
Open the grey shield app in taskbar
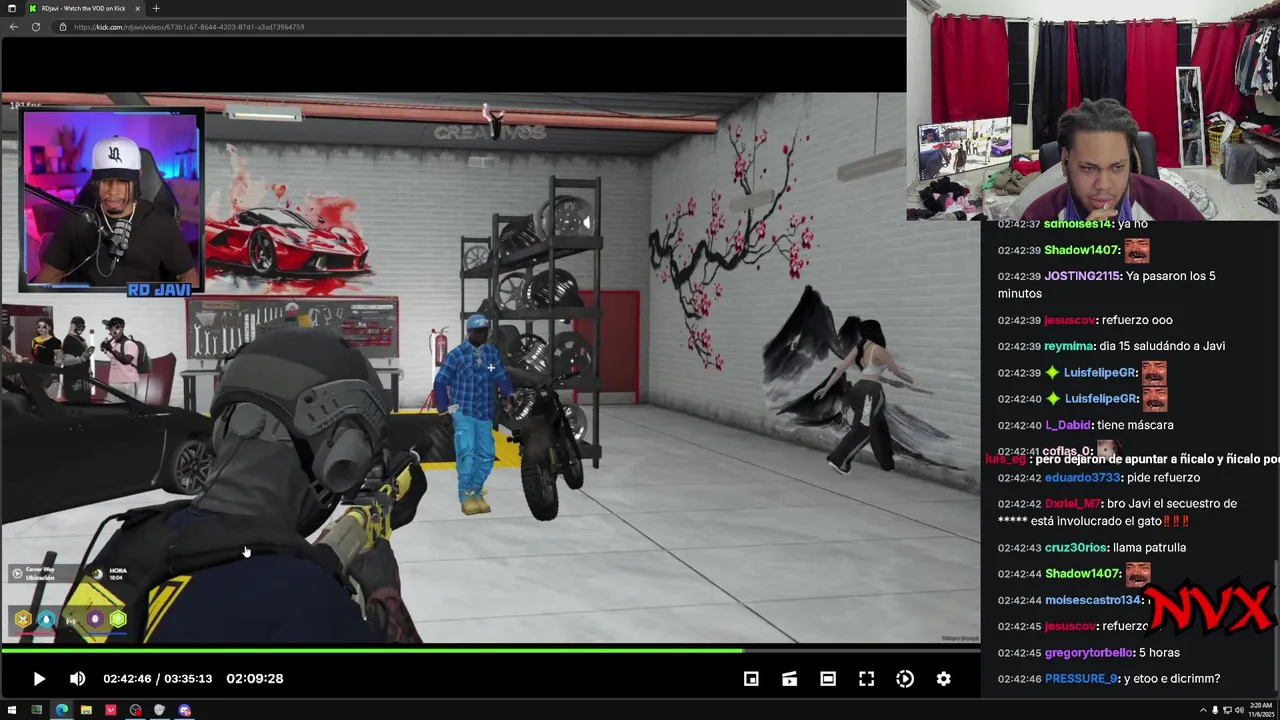click(160, 710)
